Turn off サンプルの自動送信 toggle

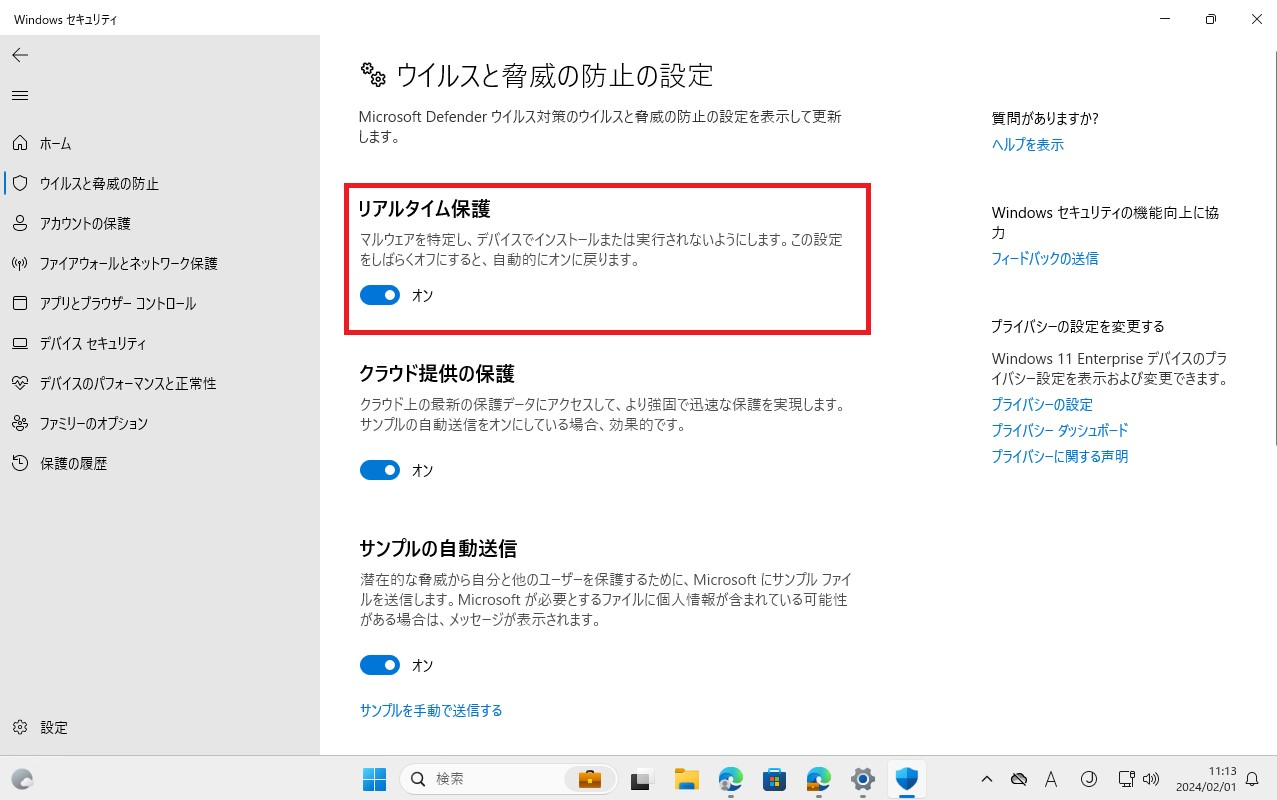(380, 665)
